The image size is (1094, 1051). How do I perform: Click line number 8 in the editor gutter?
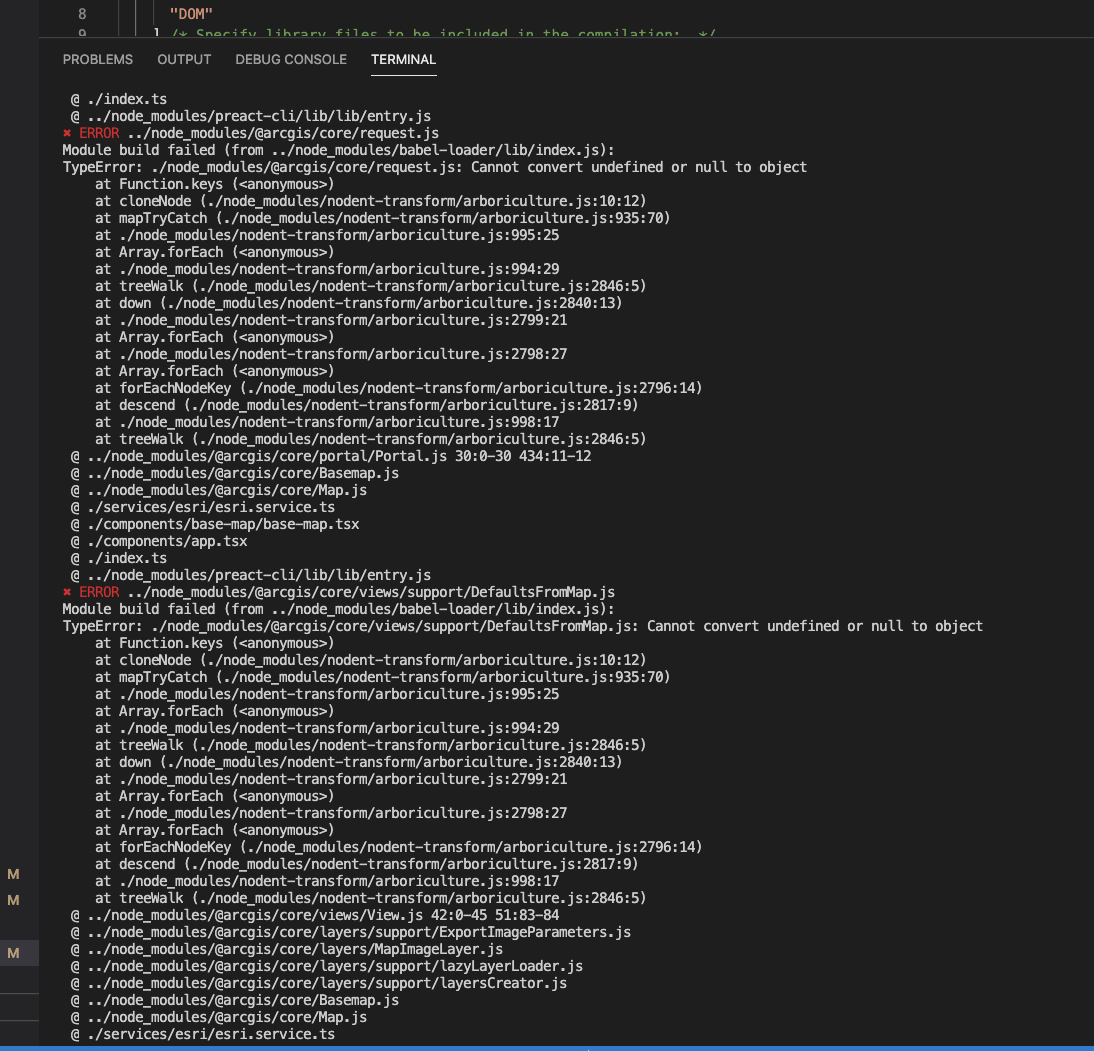tap(82, 14)
